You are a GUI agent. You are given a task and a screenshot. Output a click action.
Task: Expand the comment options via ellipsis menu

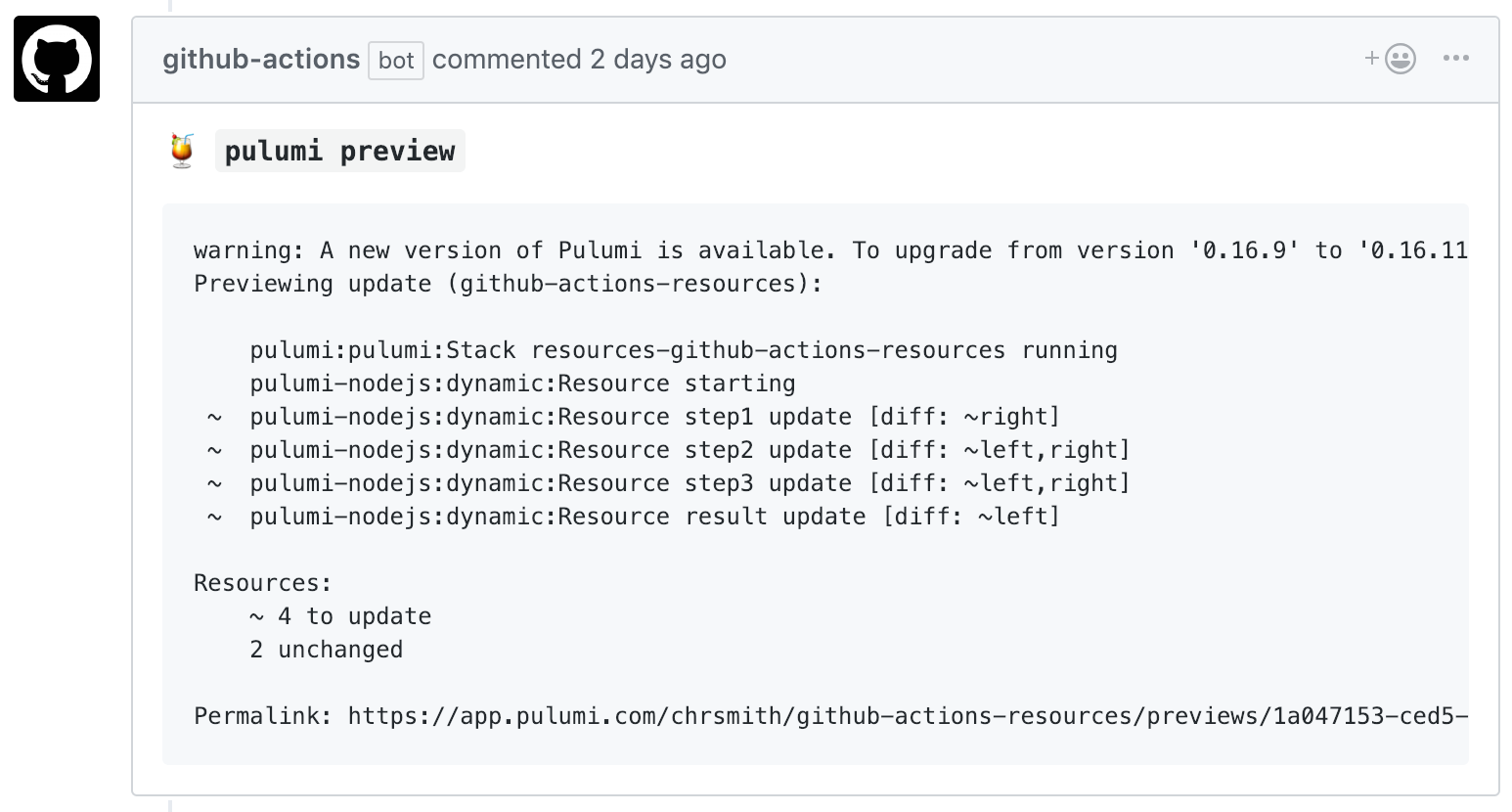(x=1456, y=59)
